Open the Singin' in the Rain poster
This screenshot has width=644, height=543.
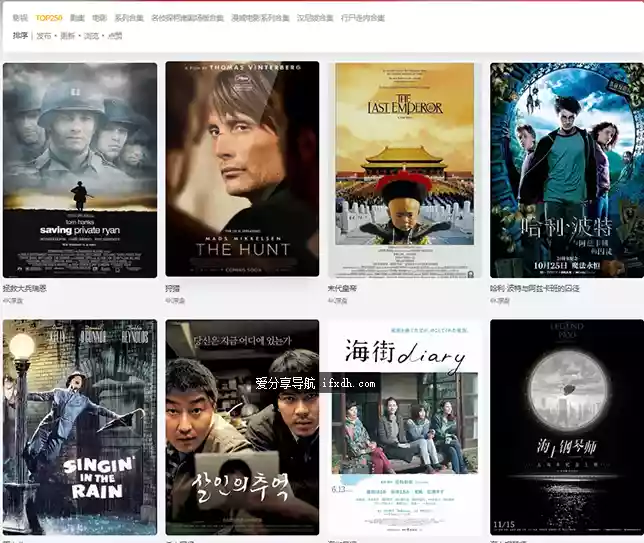click(80, 427)
